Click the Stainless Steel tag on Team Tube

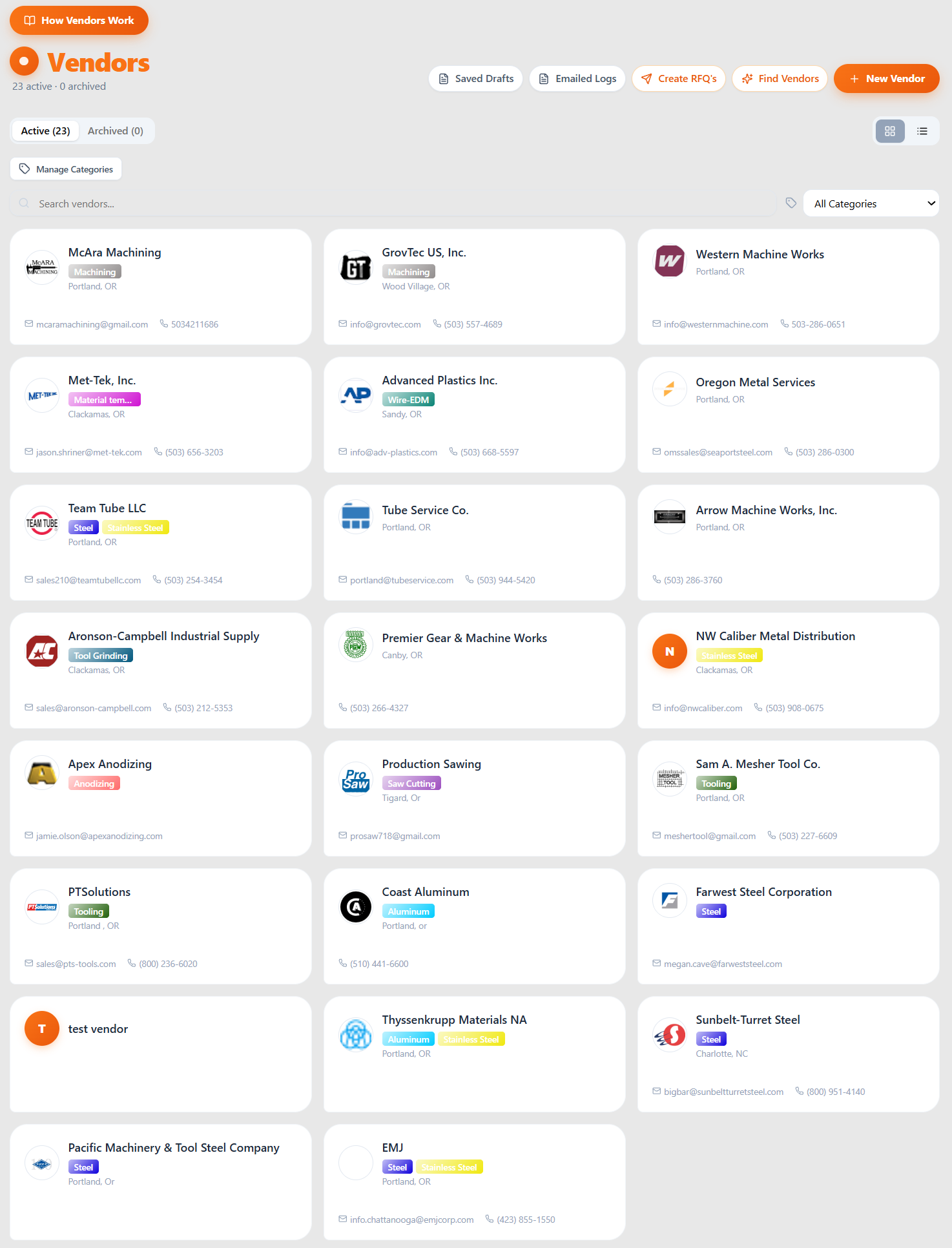tap(135, 528)
